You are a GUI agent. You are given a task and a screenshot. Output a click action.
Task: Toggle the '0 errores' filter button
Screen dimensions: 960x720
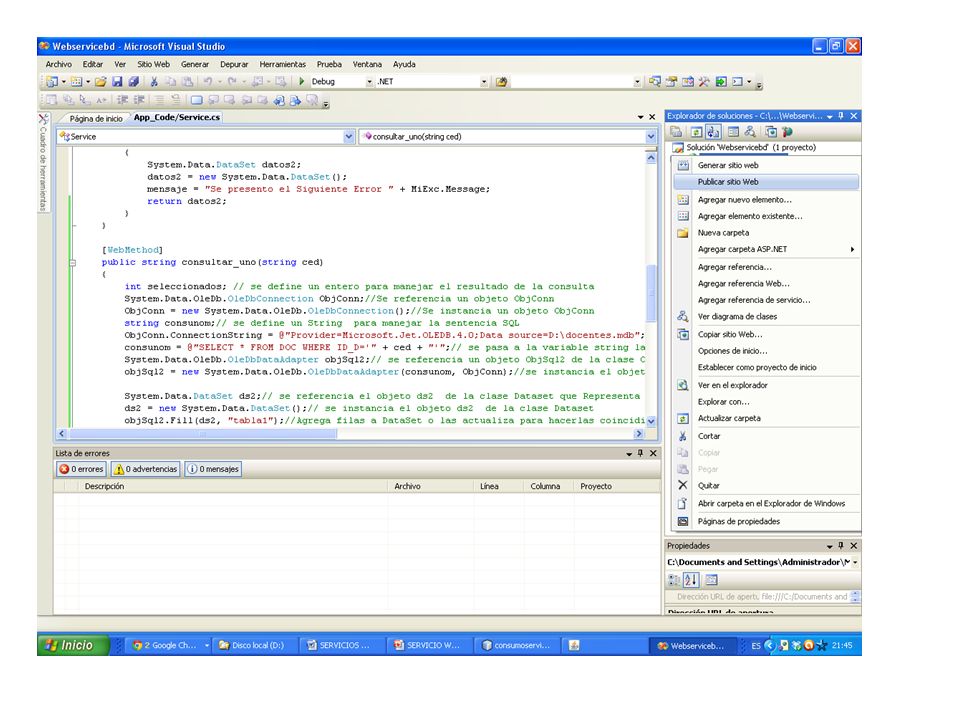click(81, 469)
